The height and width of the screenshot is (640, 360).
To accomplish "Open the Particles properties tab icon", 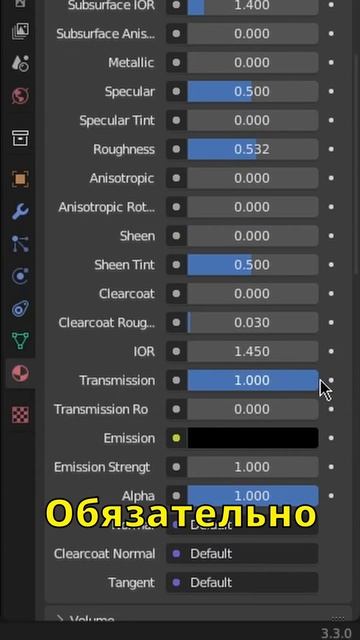I will (x=20, y=244).
